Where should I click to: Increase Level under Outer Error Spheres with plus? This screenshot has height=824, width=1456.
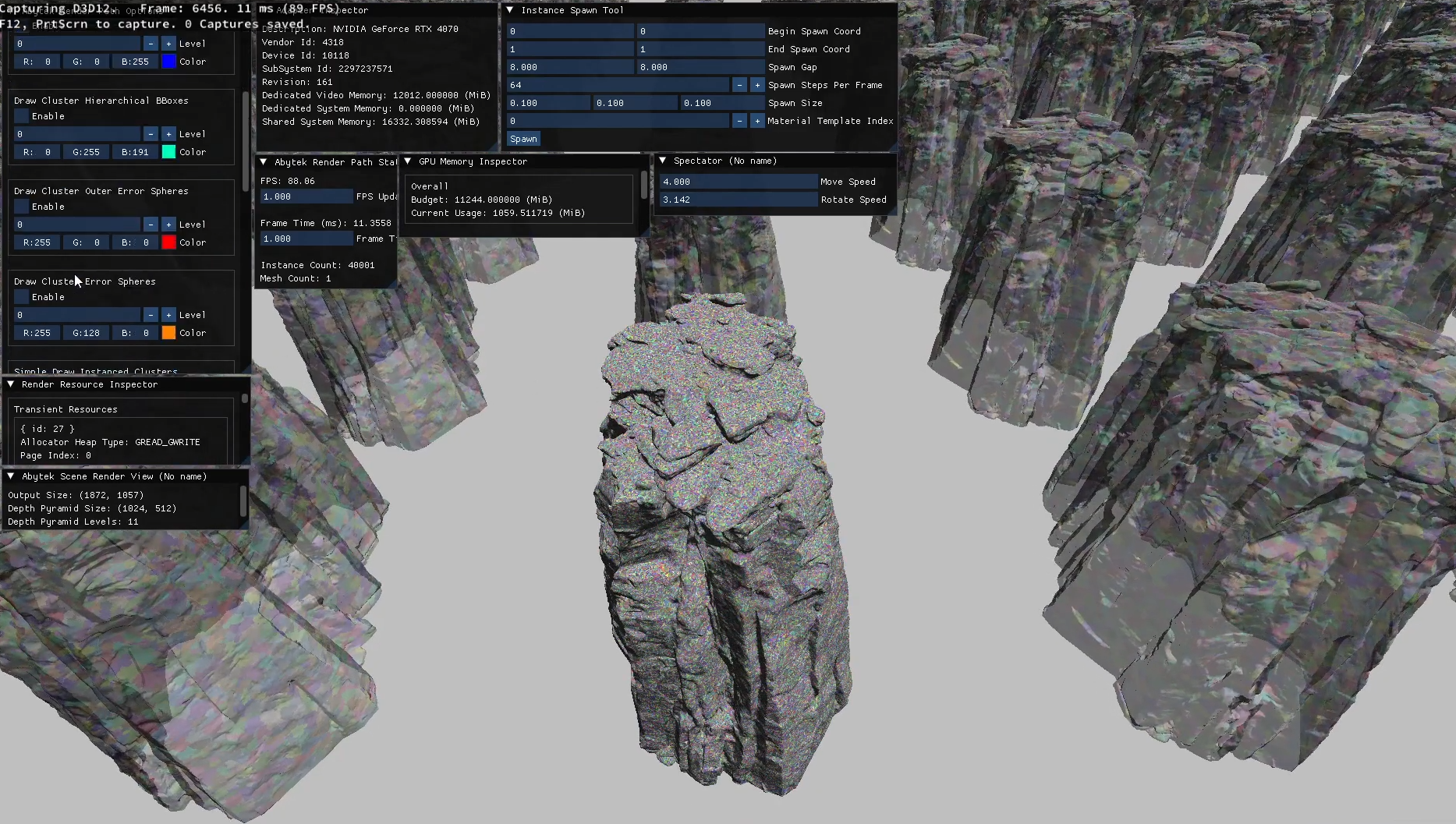(x=168, y=225)
